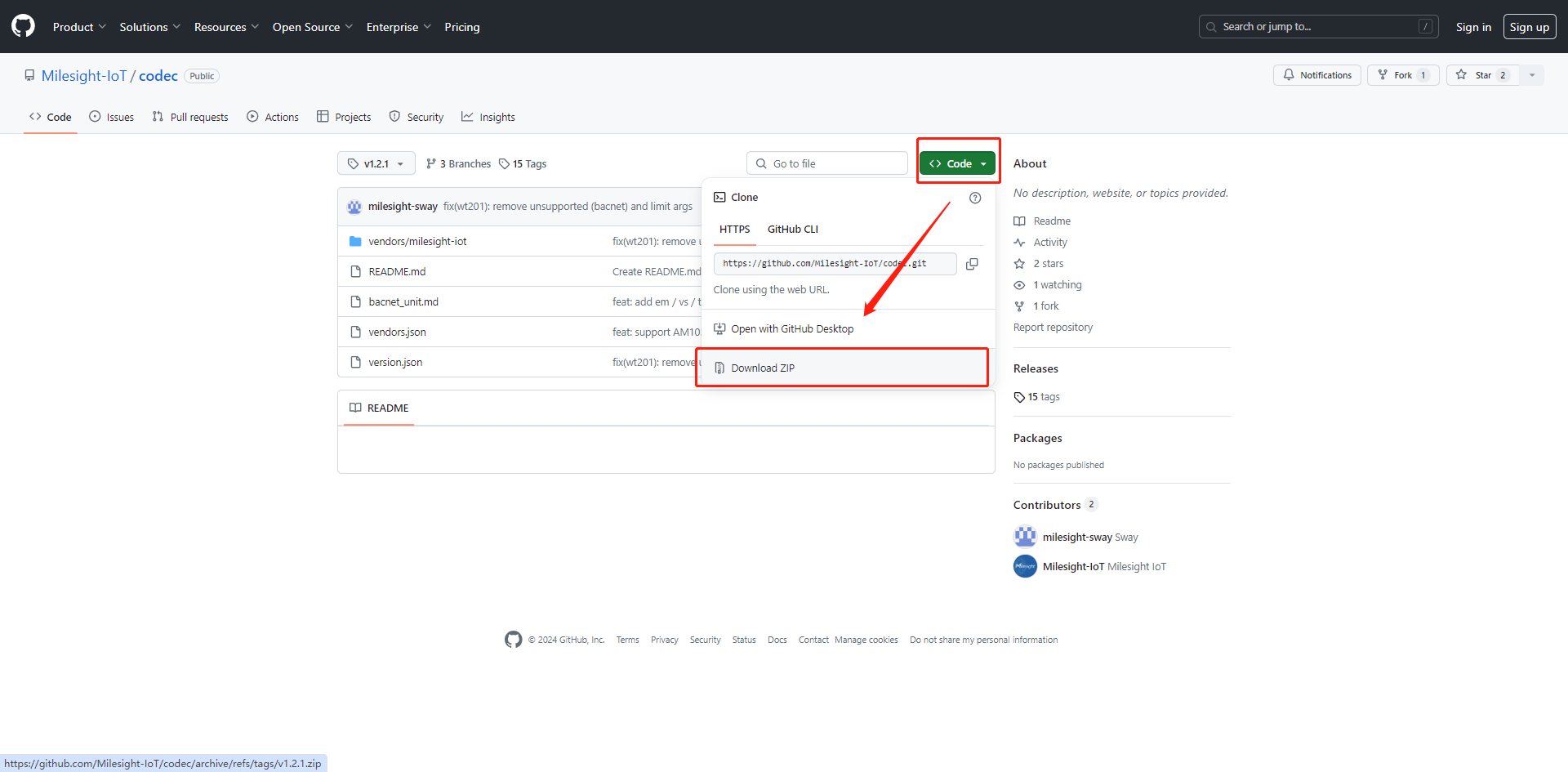
Task: Open the star lists dropdown arrow
Action: (x=1532, y=75)
